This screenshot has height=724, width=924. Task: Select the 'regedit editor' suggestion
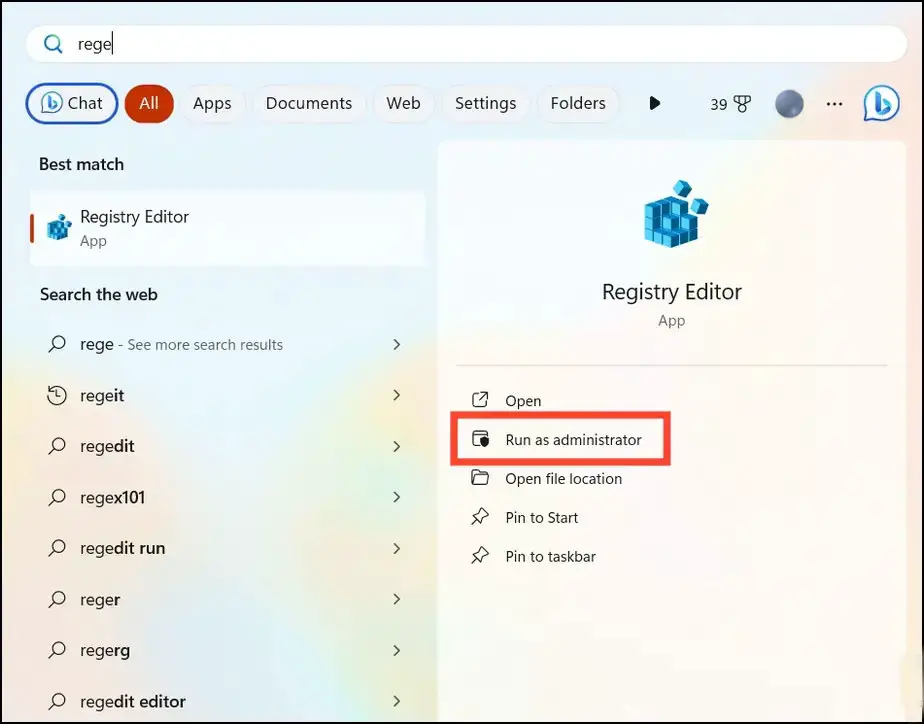[x=133, y=702]
